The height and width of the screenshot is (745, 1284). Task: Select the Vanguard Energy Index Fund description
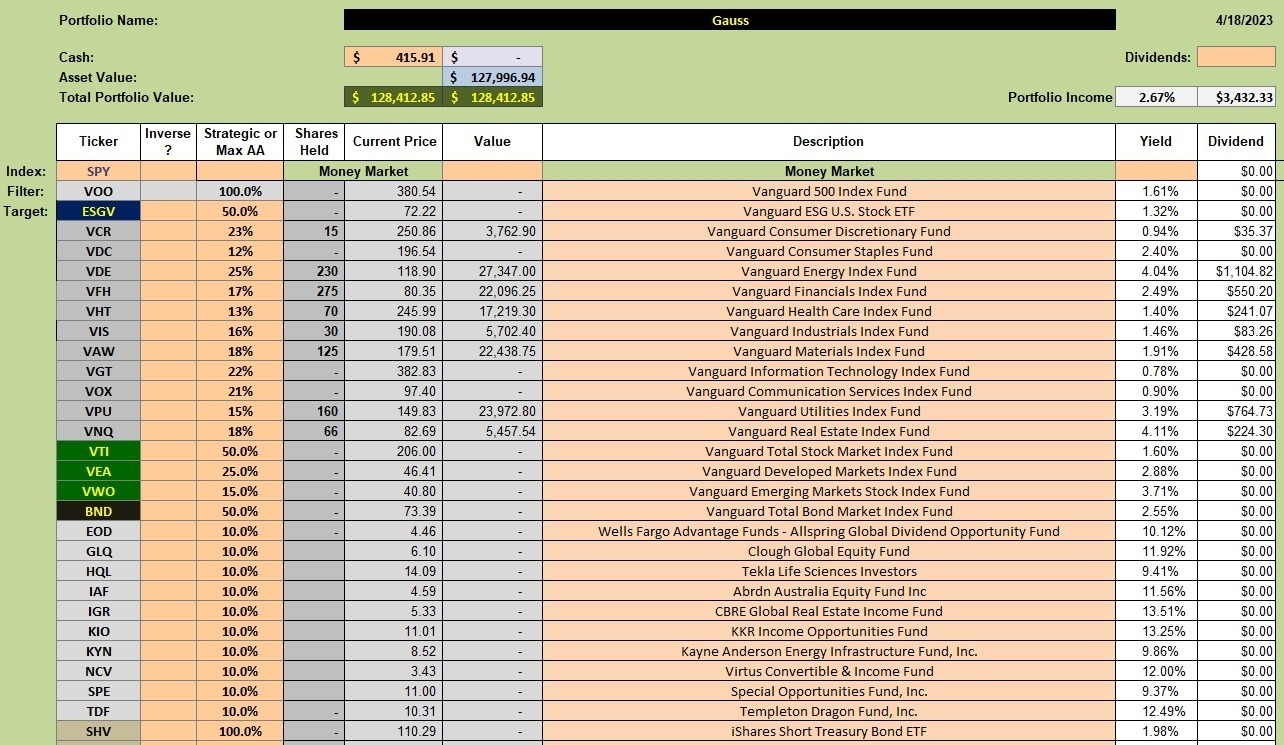[x=828, y=271]
